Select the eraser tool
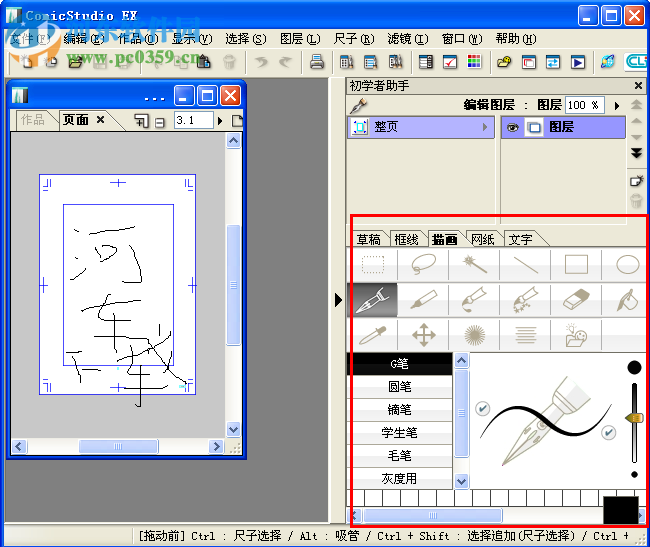650x547 pixels. point(576,300)
